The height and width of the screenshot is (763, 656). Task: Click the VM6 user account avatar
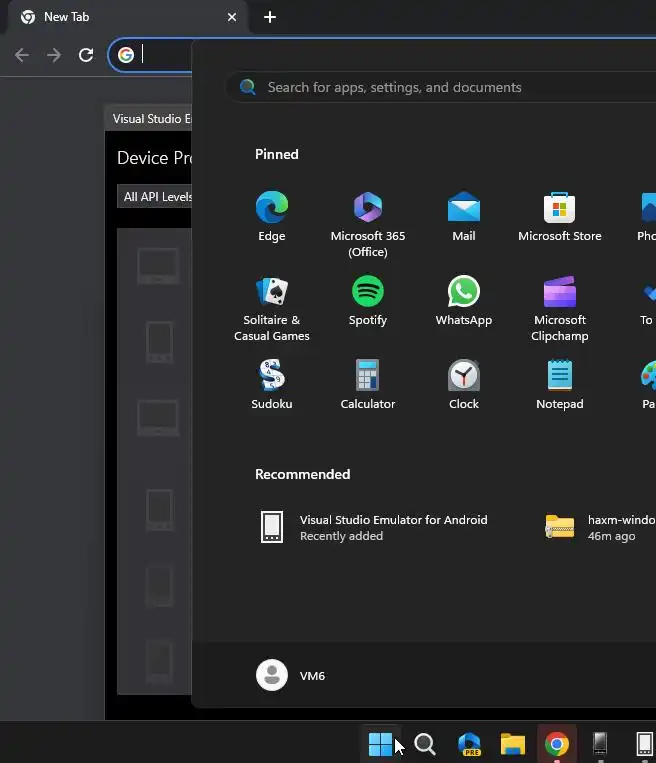click(272, 675)
